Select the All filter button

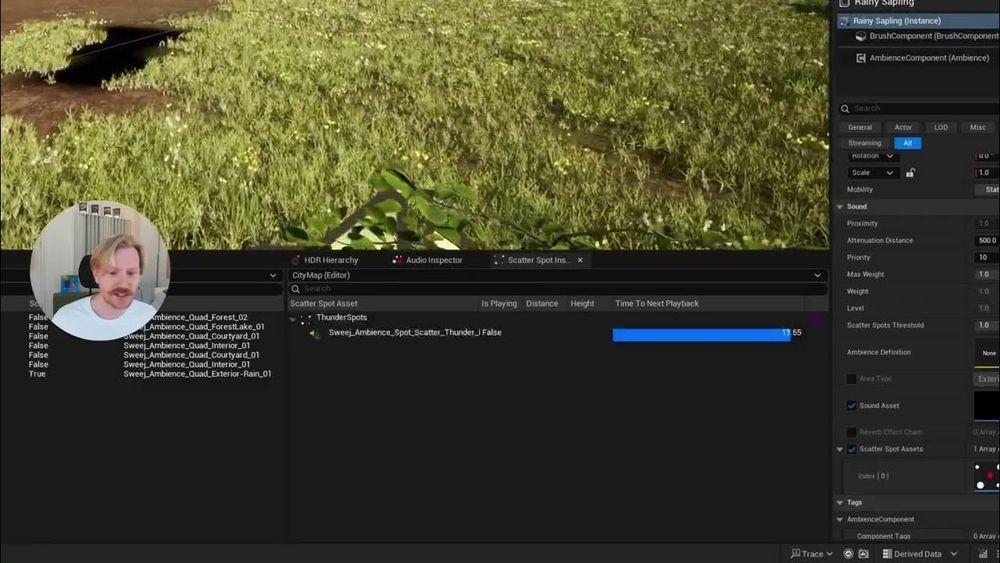(908, 143)
